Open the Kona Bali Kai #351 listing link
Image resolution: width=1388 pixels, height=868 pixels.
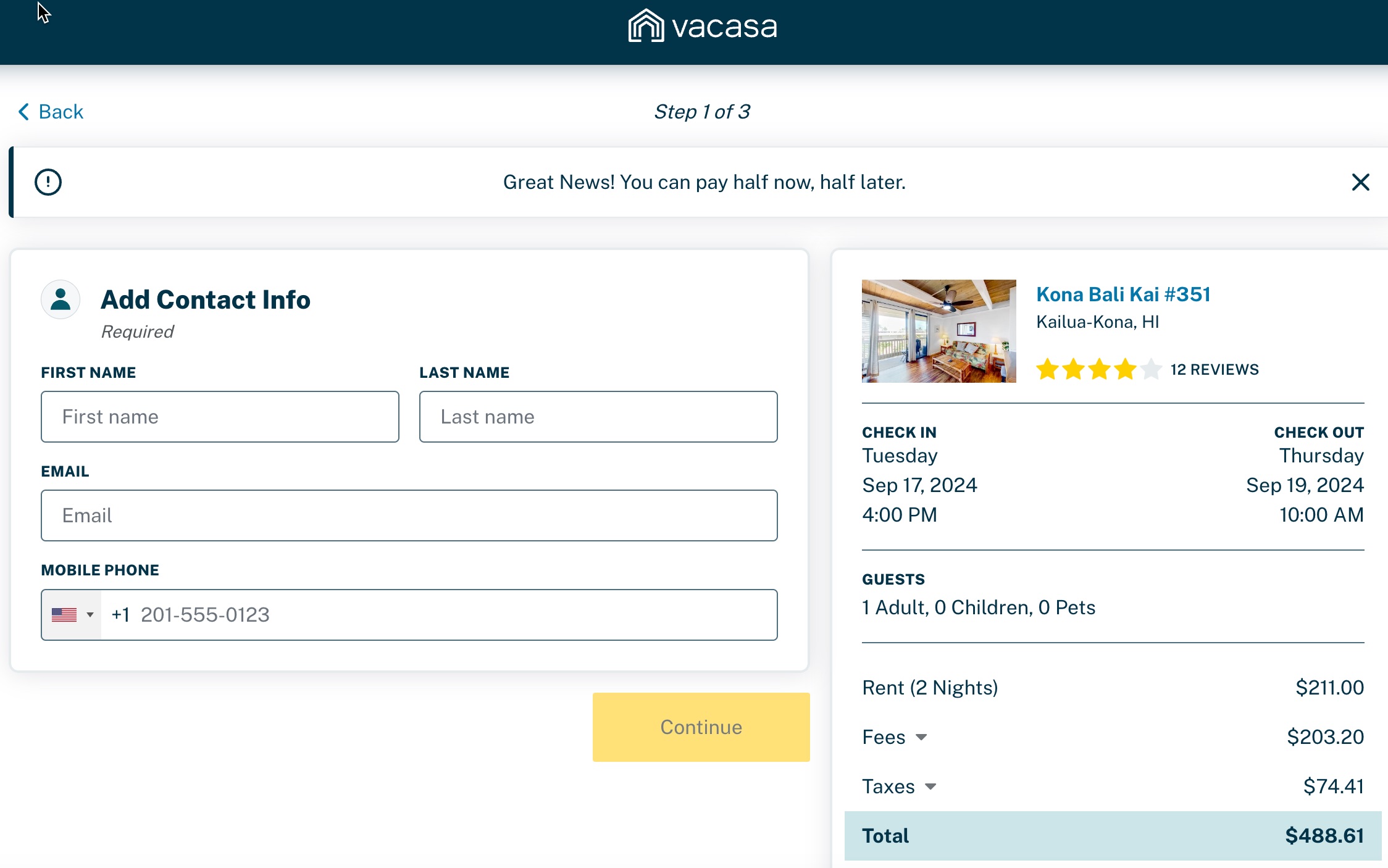pos(1123,294)
